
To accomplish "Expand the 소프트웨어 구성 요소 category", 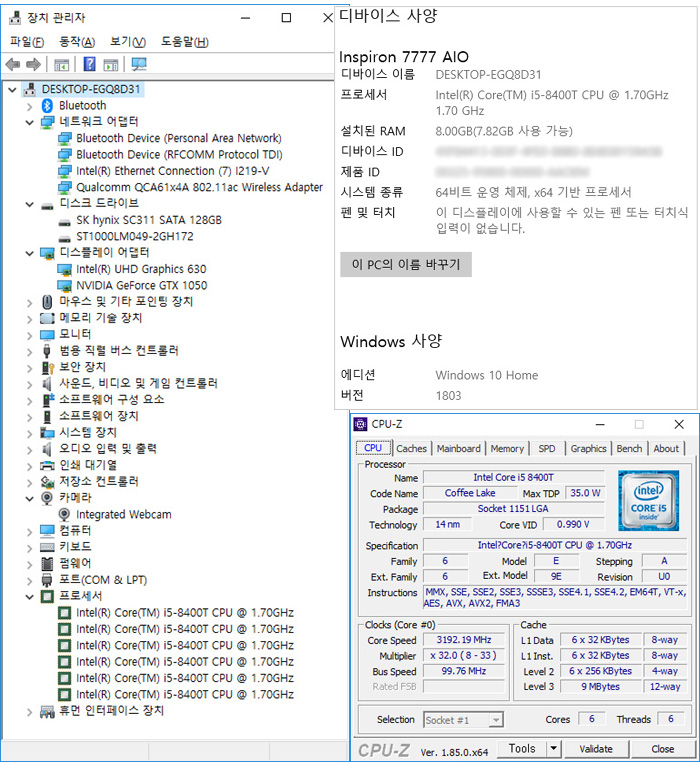I will (x=29, y=401).
